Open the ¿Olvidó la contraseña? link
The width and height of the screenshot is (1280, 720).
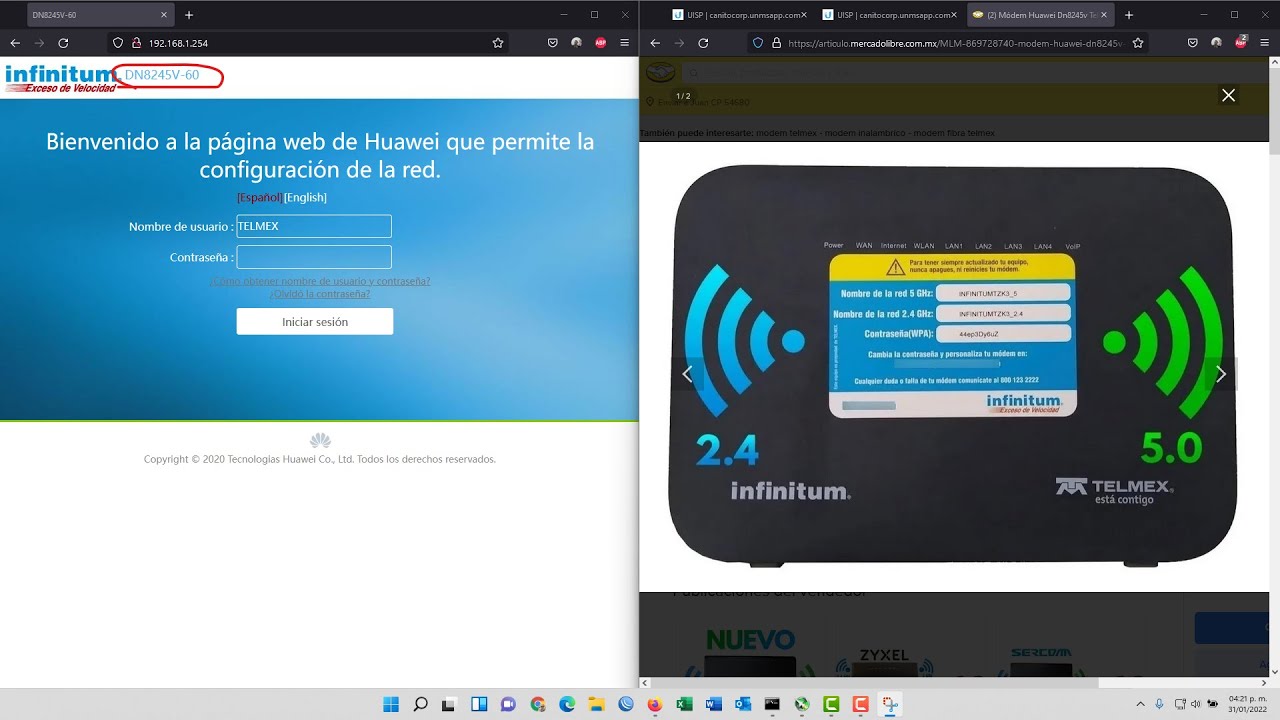320,294
